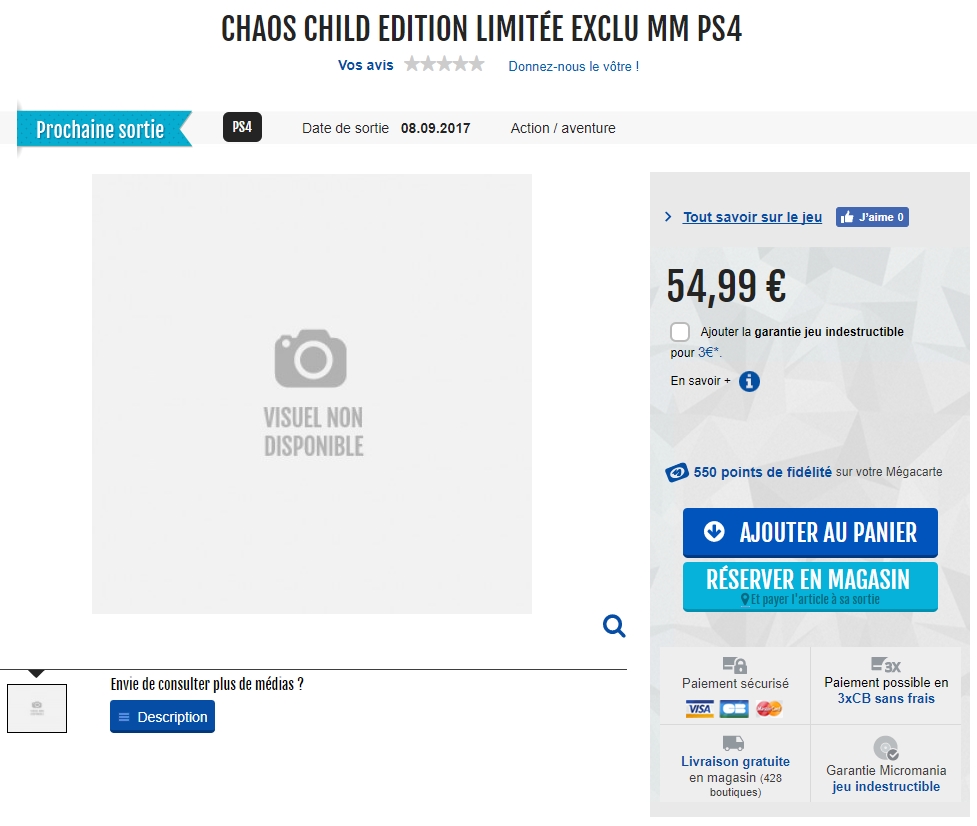Click the 3x payment card icon
The image size is (977, 826).
885,664
